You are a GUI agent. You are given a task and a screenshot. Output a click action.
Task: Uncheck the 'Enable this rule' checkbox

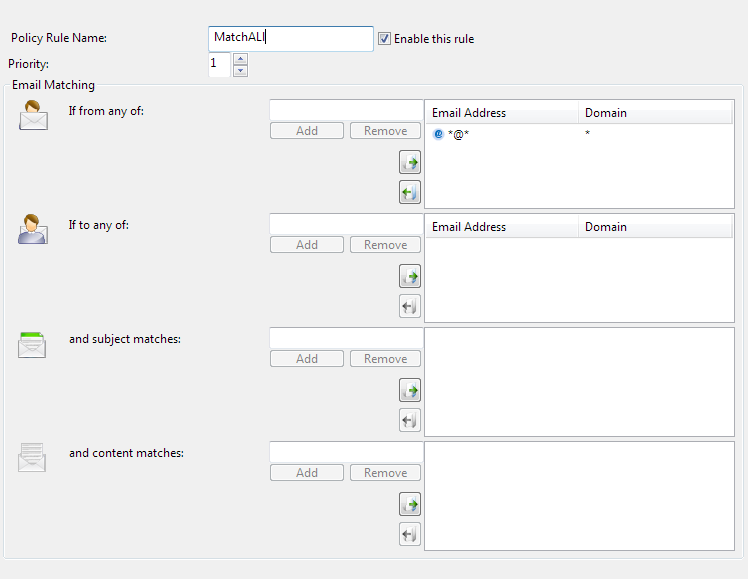point(384,39)
